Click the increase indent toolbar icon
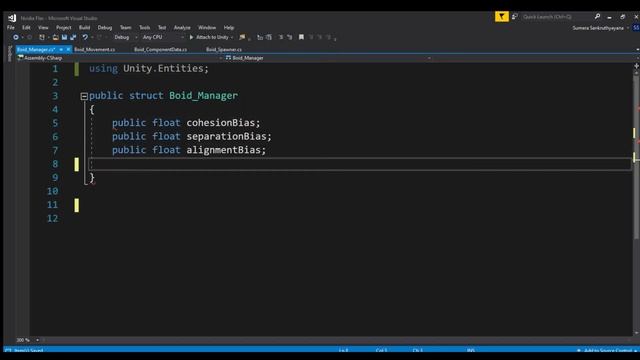This screenshot has height=360, width=640. (269, 37)
